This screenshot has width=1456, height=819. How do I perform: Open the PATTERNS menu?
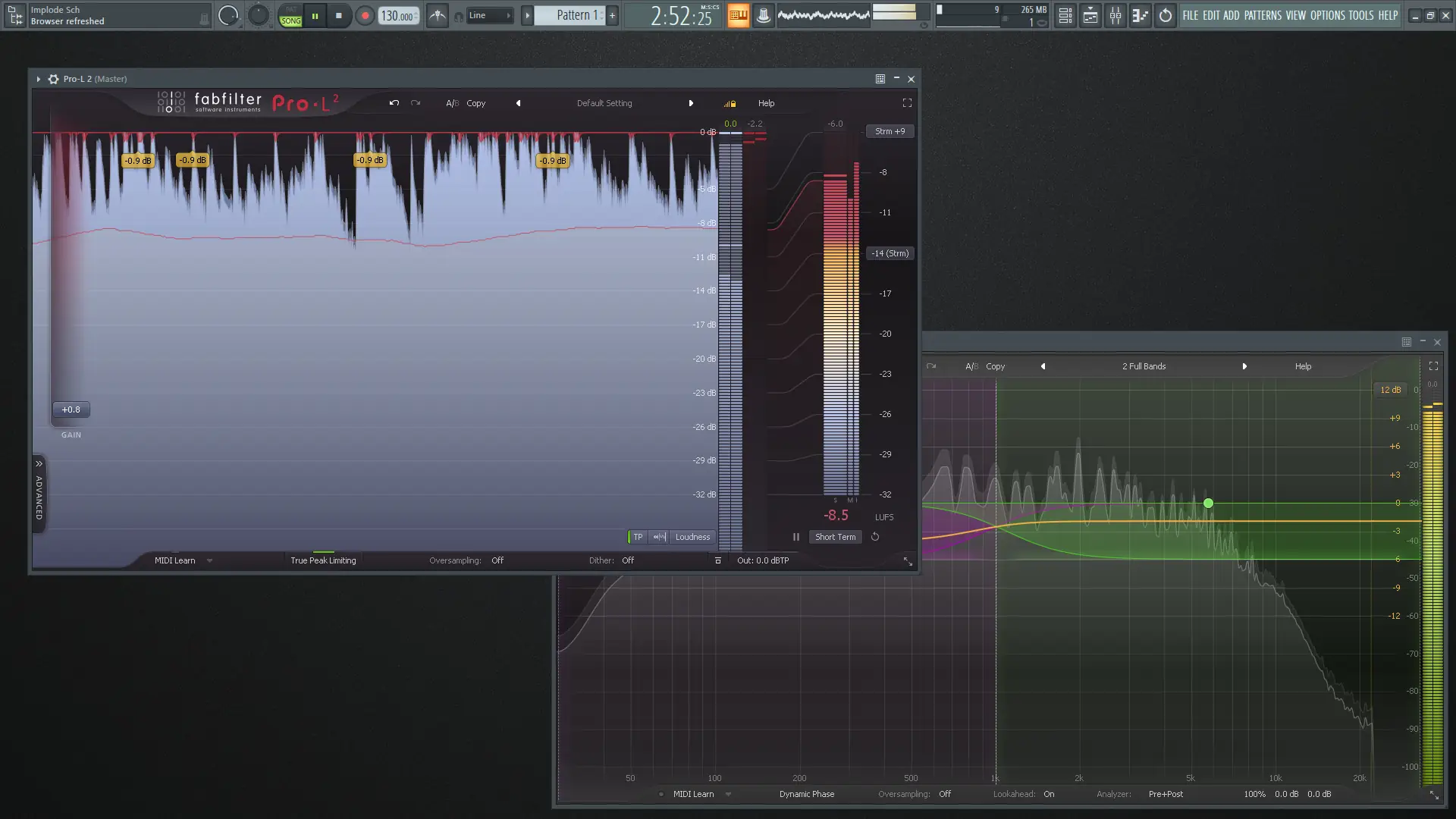coord(1262,15)
